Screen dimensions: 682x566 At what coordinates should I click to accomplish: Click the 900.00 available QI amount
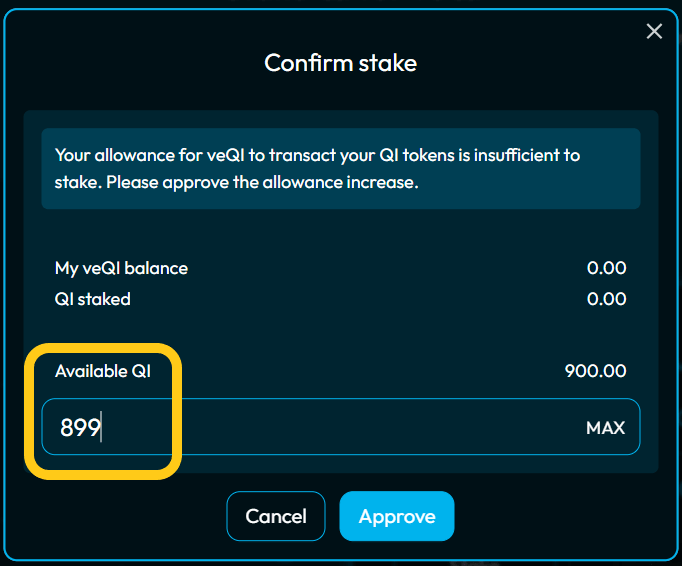click(595, 371)
